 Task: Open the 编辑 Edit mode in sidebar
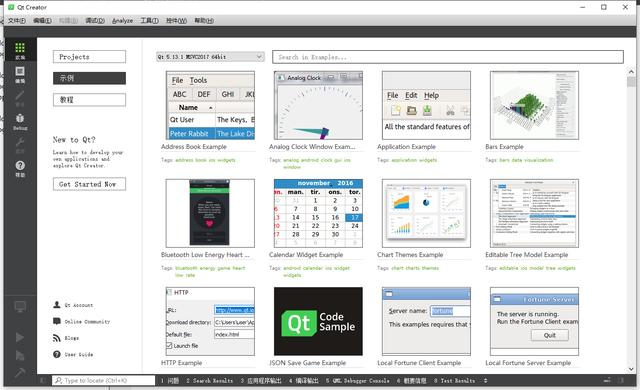pos(20,75)
